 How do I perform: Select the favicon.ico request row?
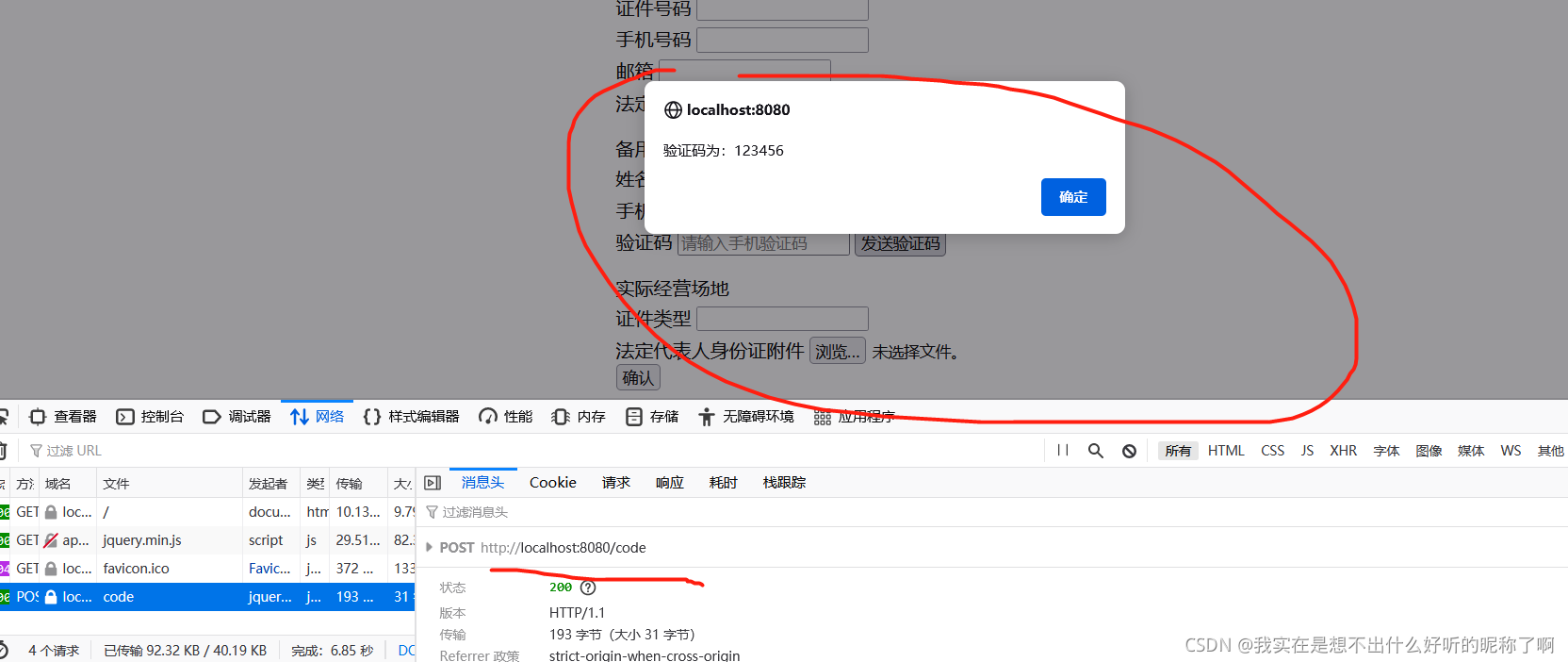point(207,569)
